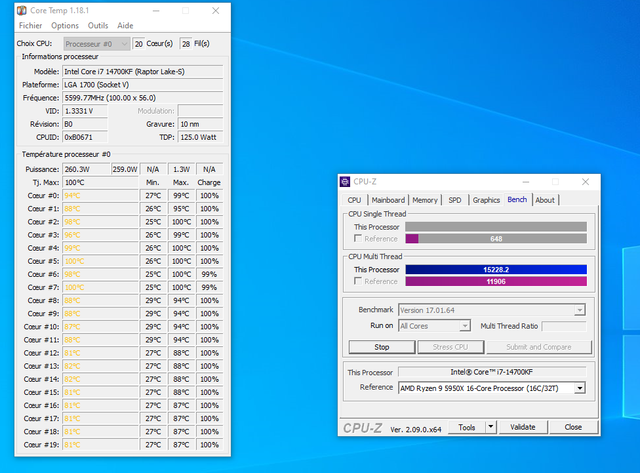Click the Multi Thread Ratio field
Viewport: 640px width, 473px height.
pos(564,326)
